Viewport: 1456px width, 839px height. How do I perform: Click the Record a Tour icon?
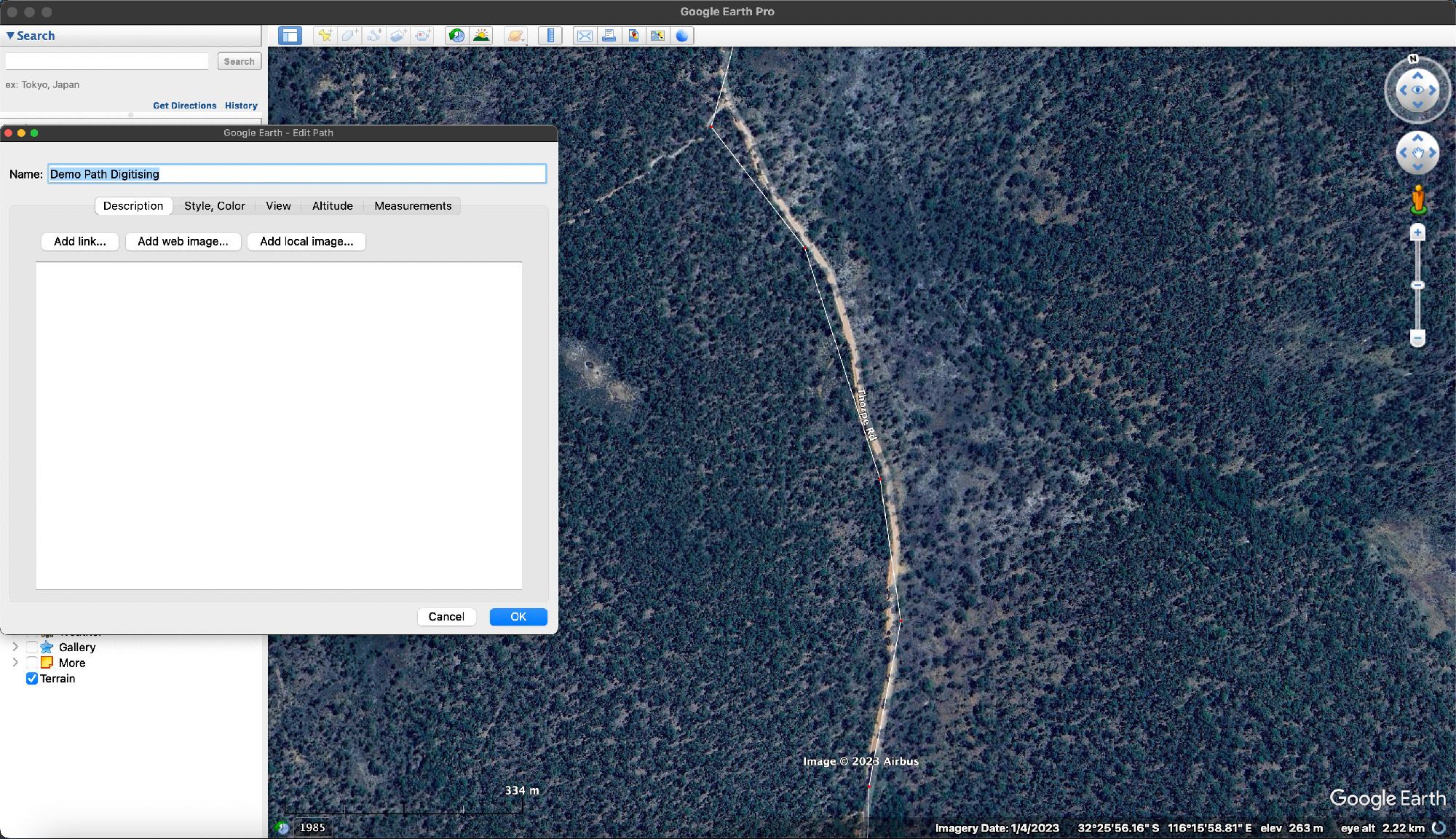[x=423, y=36]
